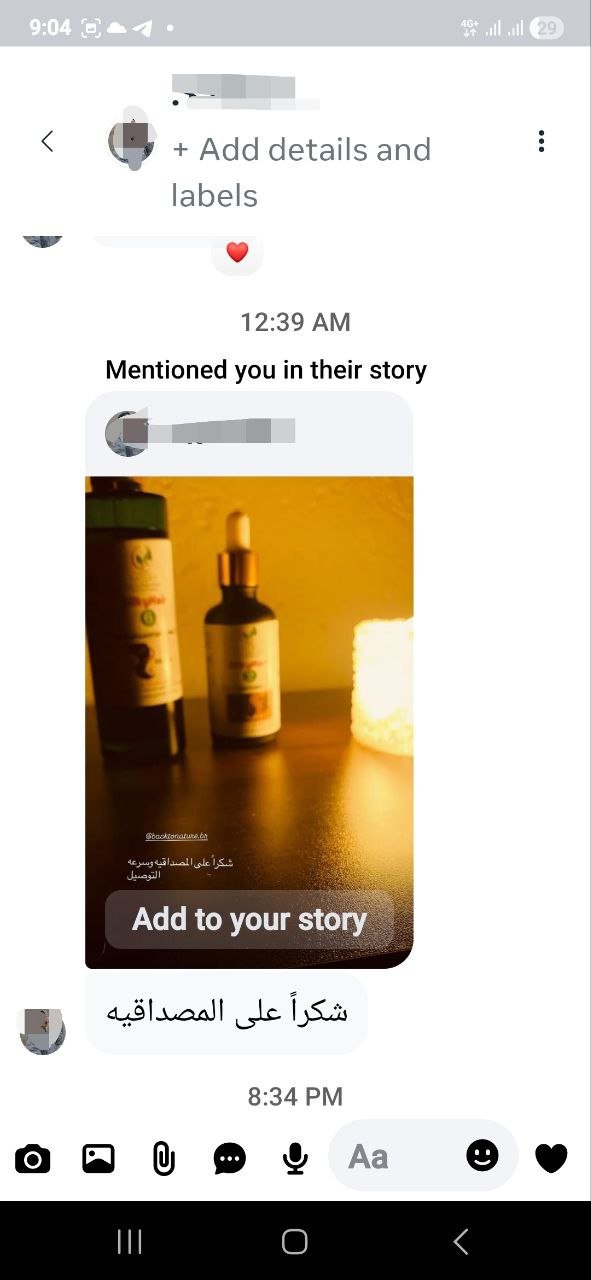Send a heart with the heart icon
This screenshot has width=591, height=1280.
tap(551, 1158)
